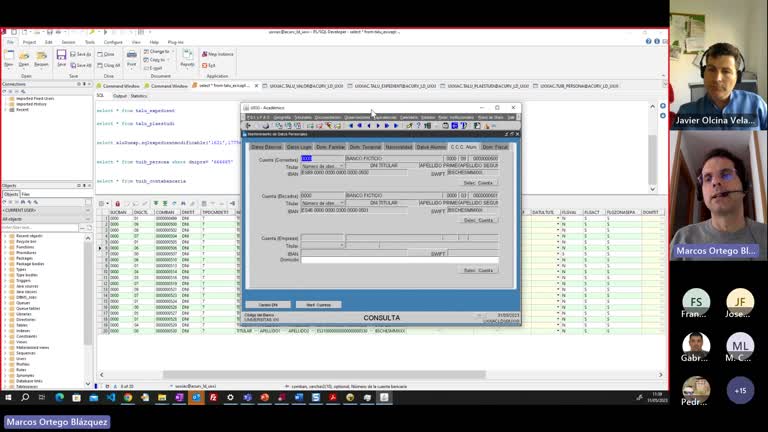Open the Project menu

(x=29, y=42)
